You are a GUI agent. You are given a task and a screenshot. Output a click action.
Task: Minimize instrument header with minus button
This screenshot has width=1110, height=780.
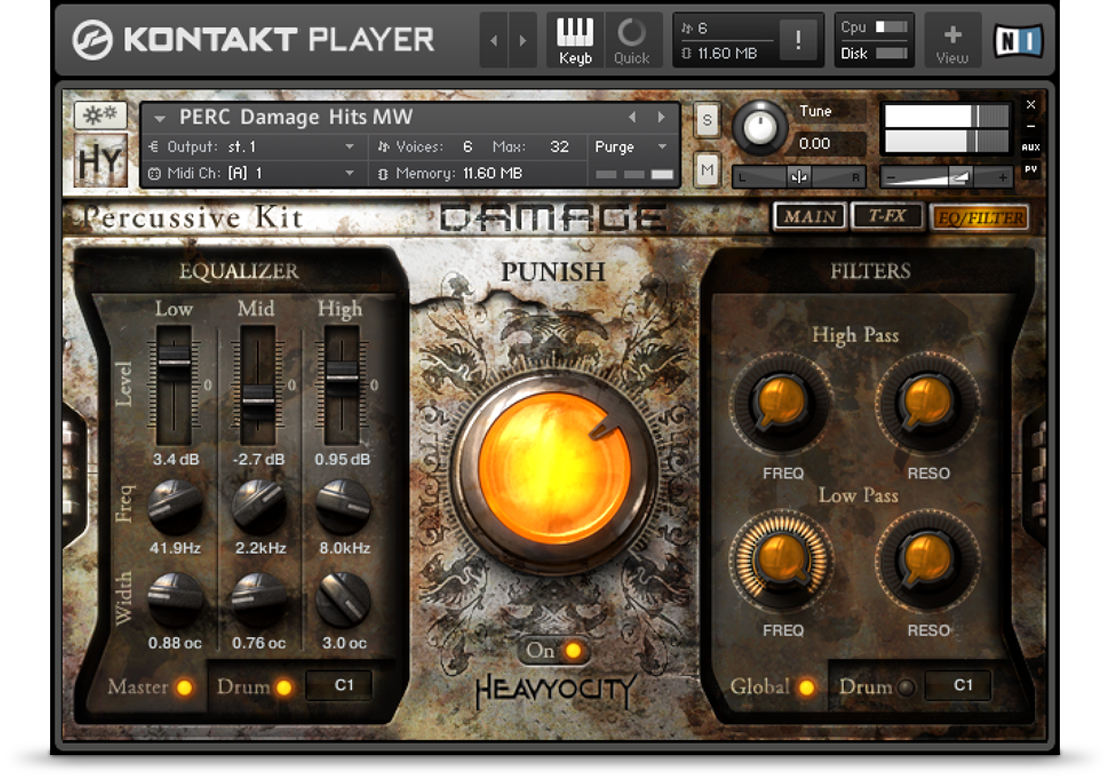click(x=1031, y=126)
